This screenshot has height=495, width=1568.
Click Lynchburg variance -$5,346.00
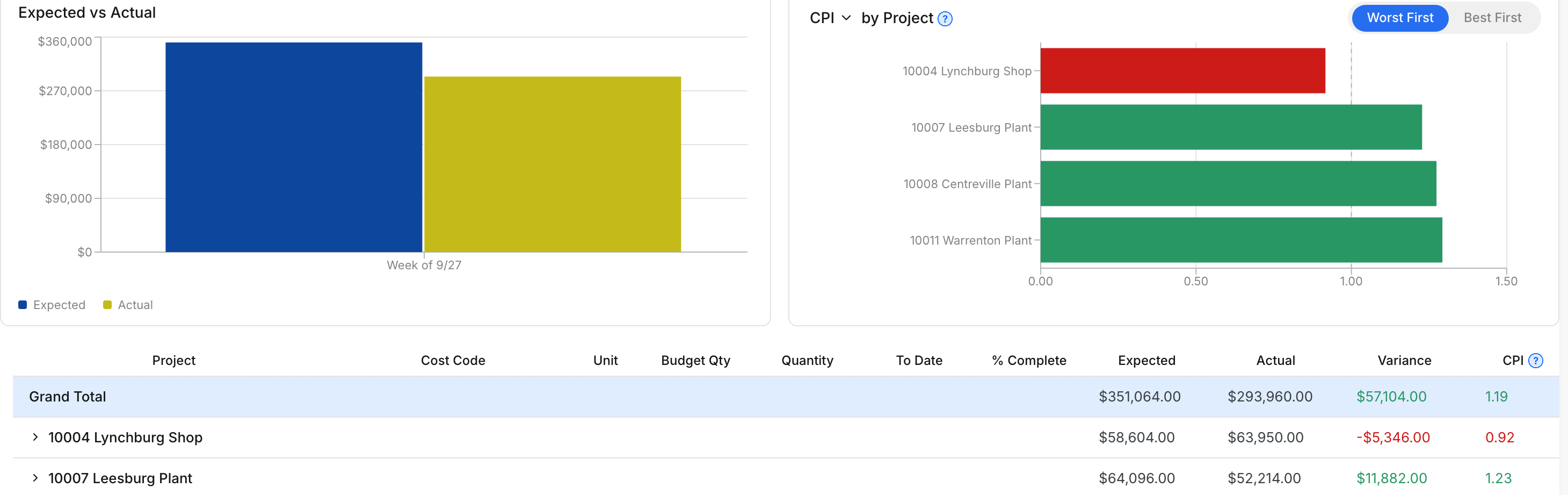point(1393,437)
